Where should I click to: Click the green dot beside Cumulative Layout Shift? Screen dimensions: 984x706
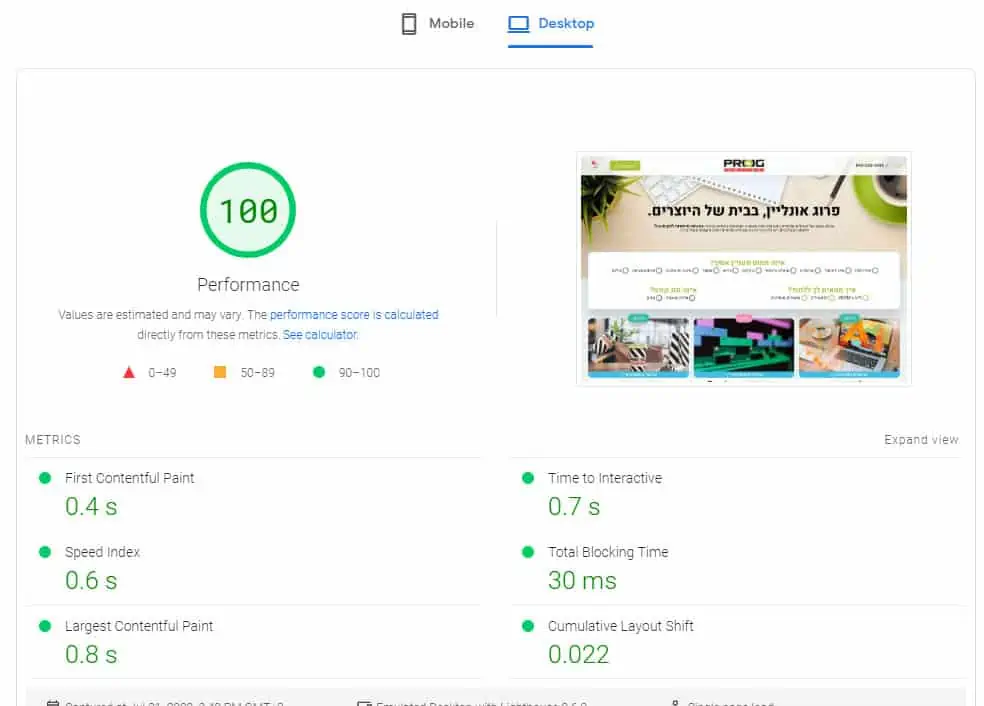point(528,626)
